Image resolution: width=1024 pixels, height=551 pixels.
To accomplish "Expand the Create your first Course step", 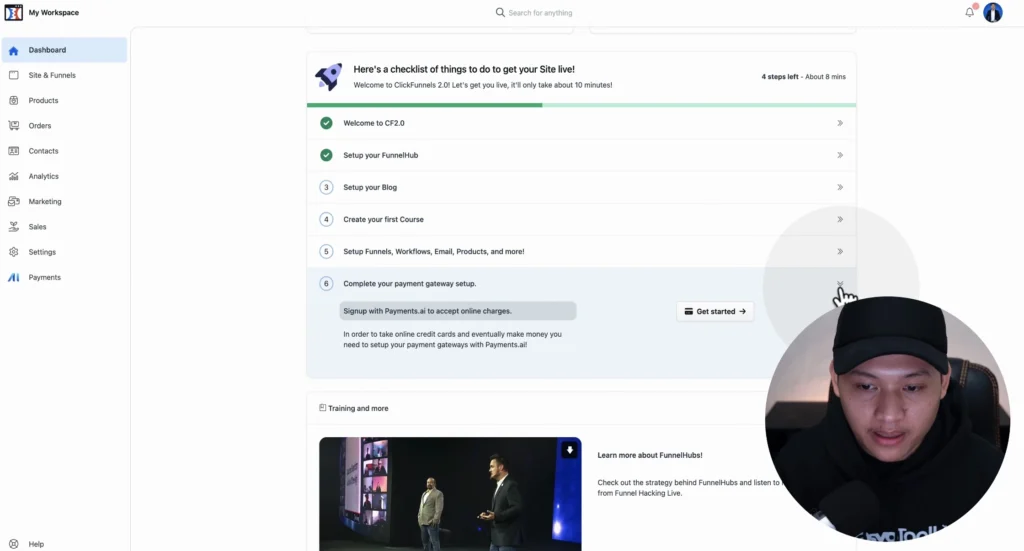I will [x=840, y=219].
